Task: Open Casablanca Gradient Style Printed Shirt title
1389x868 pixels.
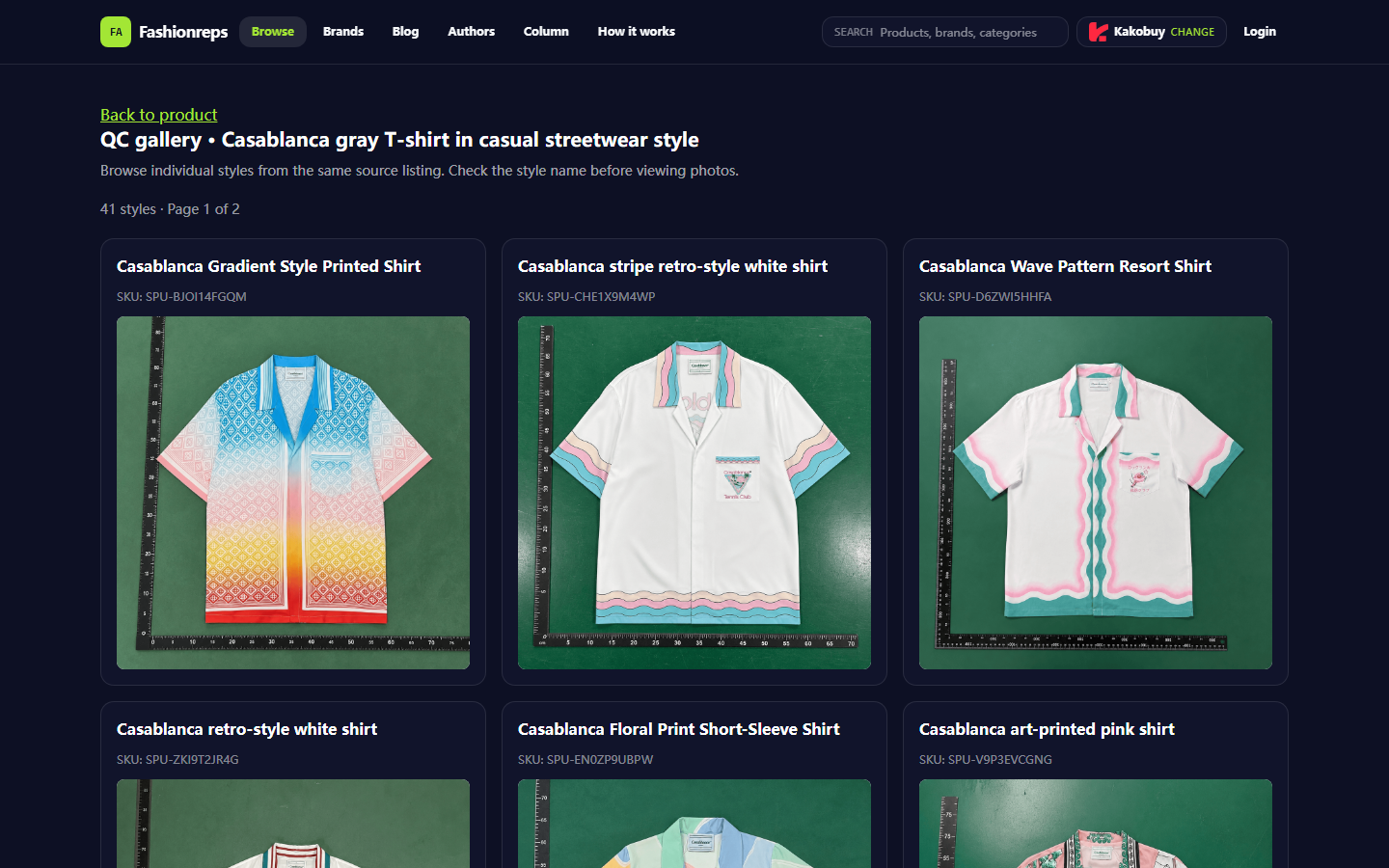Action: [269, 266]
